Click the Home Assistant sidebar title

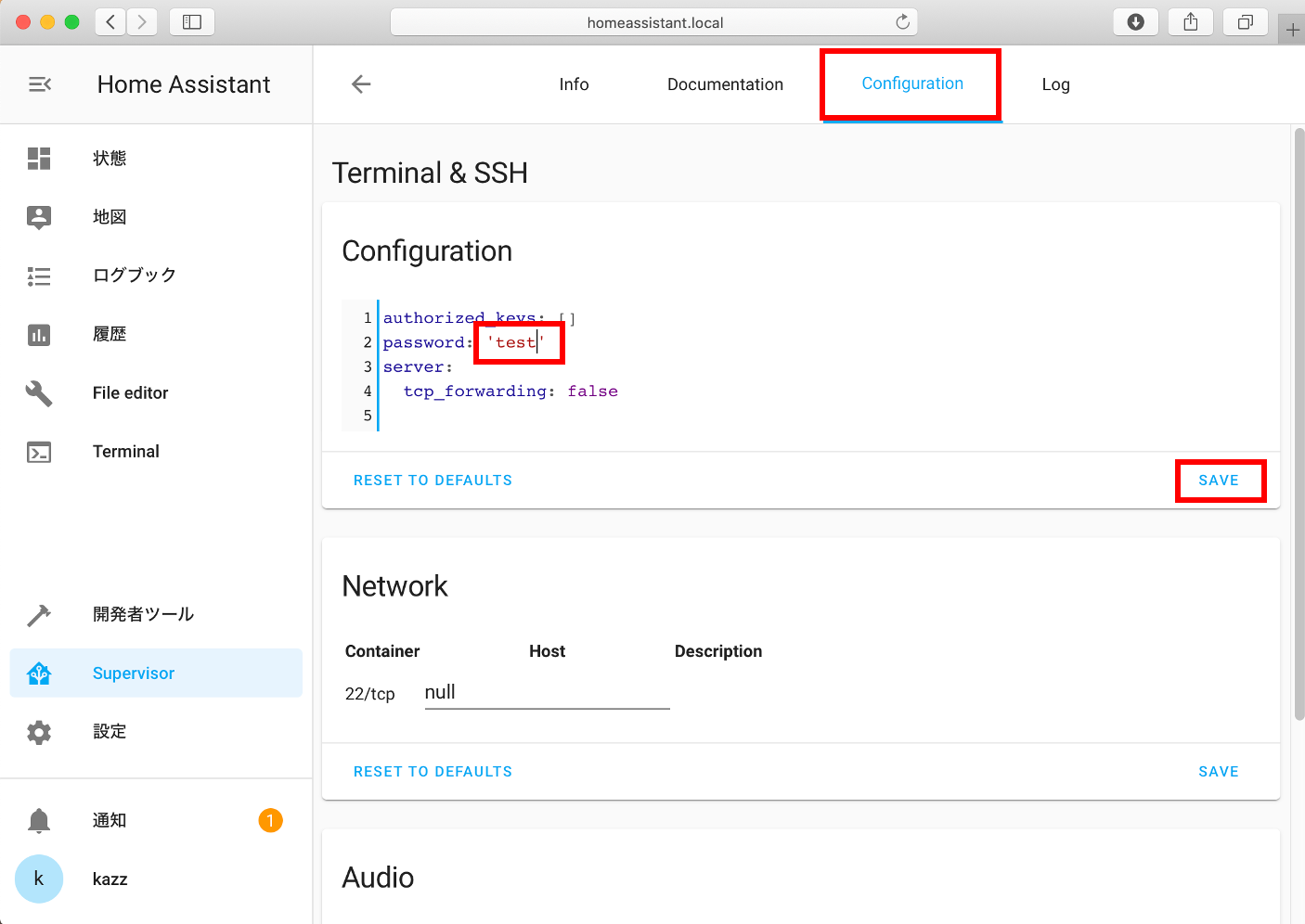point(184,84)
